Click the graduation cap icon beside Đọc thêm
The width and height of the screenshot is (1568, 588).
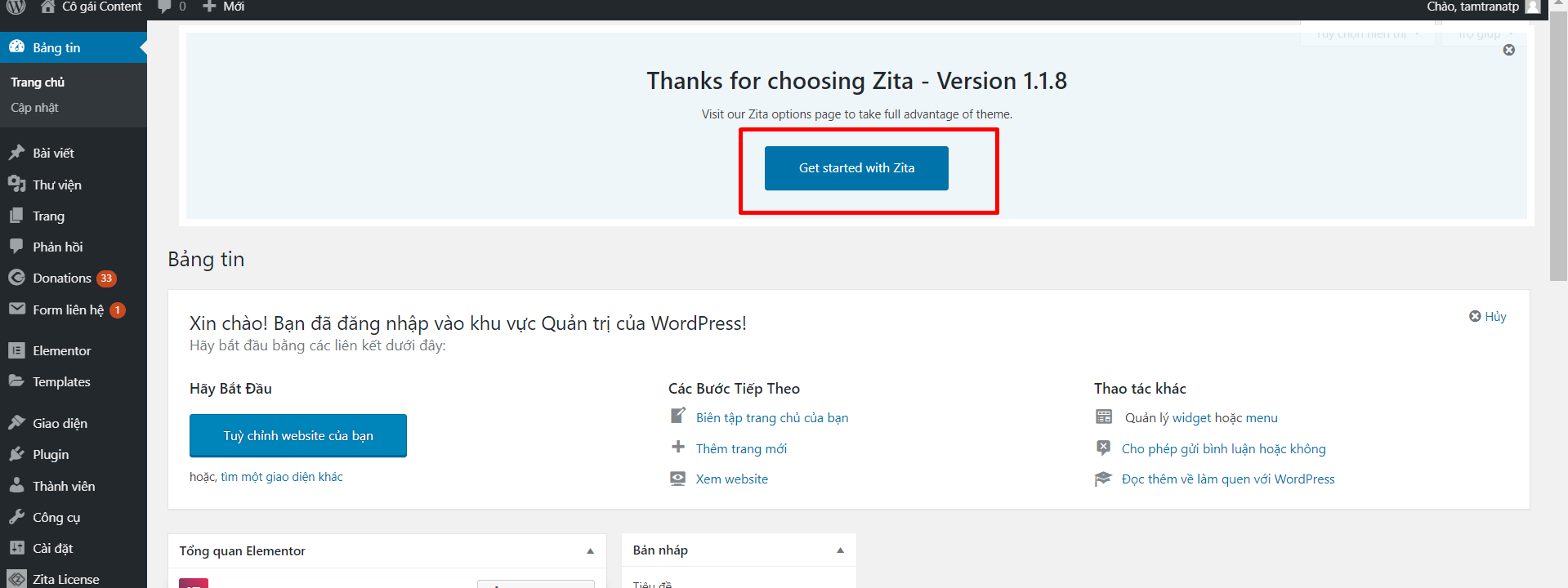tap(1104, 479)
